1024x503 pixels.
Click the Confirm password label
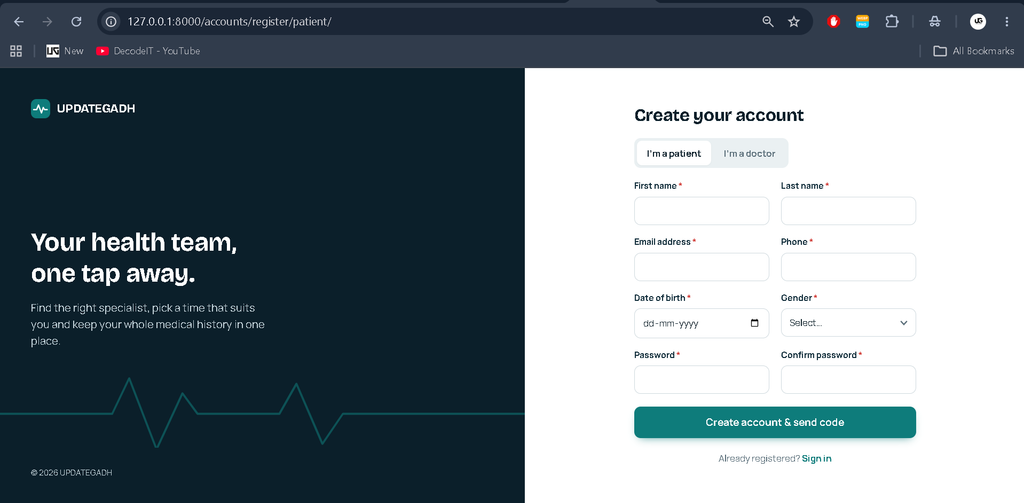click(x=819, y=355)
